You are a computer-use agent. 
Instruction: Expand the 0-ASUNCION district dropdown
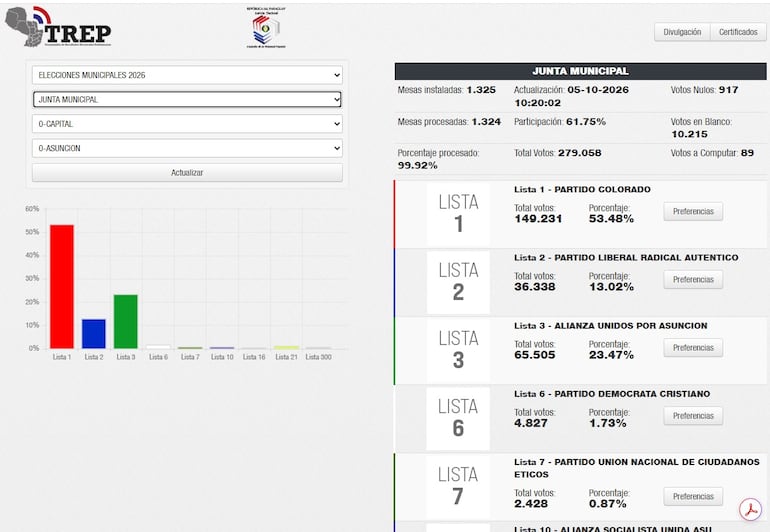click(x=187, y=148)
